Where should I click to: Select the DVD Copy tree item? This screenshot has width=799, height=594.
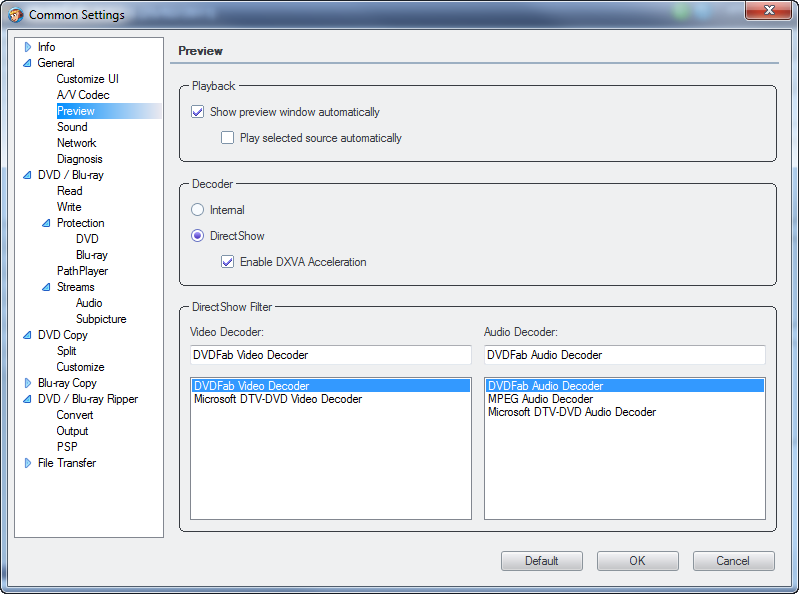63,335
